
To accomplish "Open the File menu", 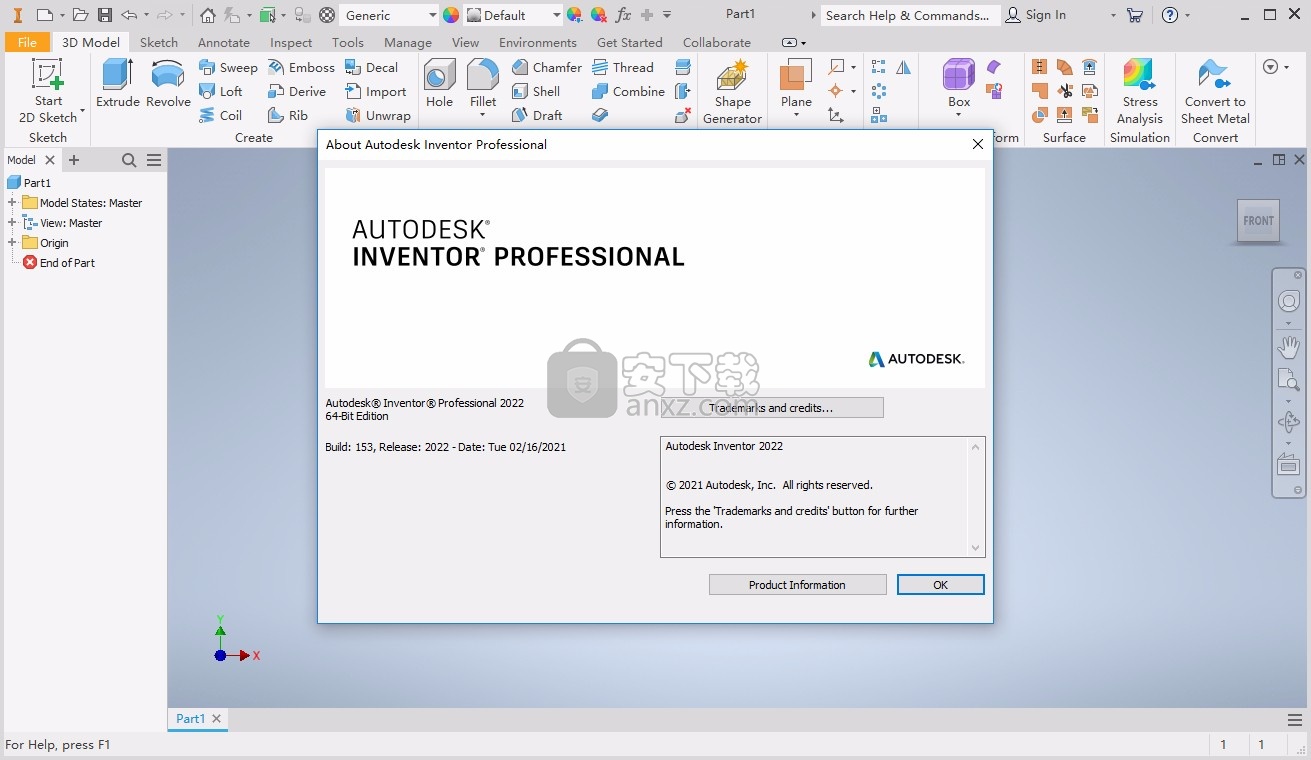I will coord(27,42).
